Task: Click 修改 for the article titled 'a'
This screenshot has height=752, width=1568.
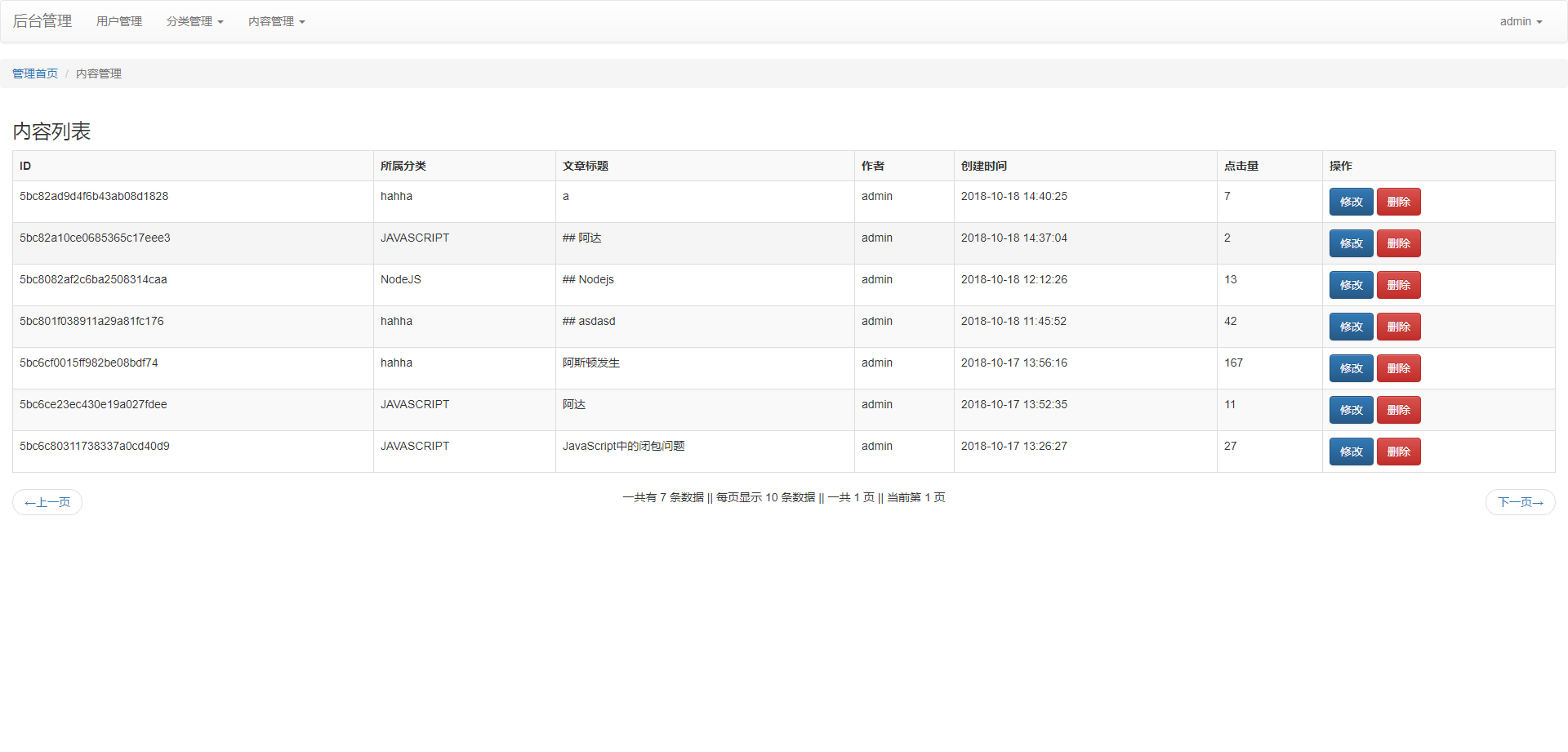Action: 1351,202
